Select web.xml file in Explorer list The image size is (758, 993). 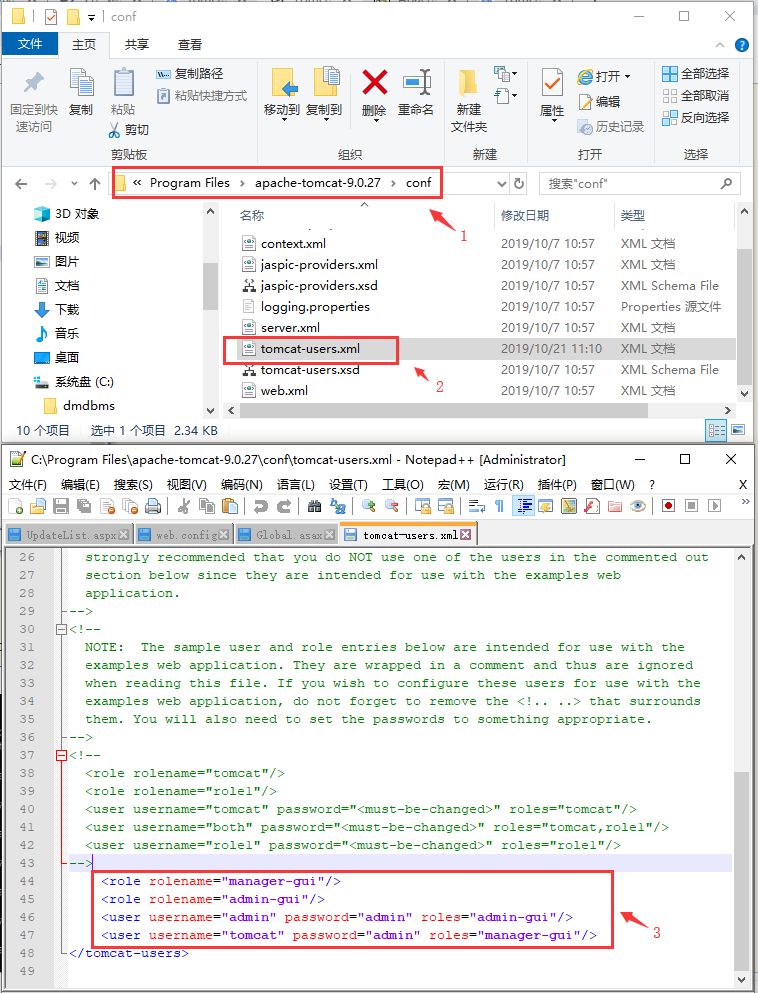tap(284, 391)
